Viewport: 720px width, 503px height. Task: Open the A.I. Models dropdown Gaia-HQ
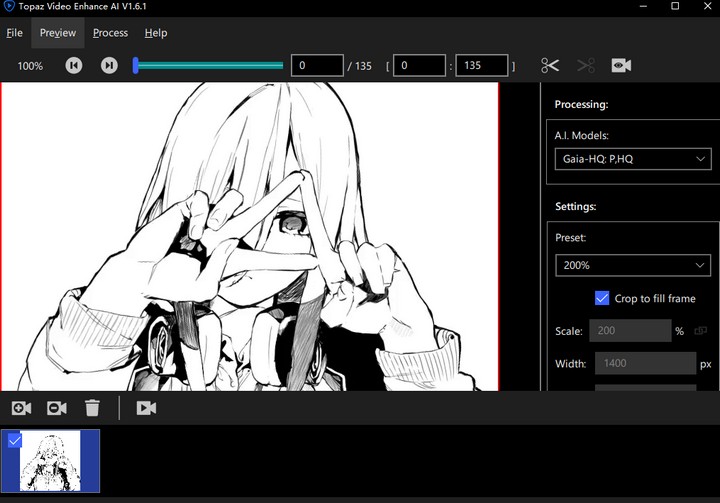point(633,159)
